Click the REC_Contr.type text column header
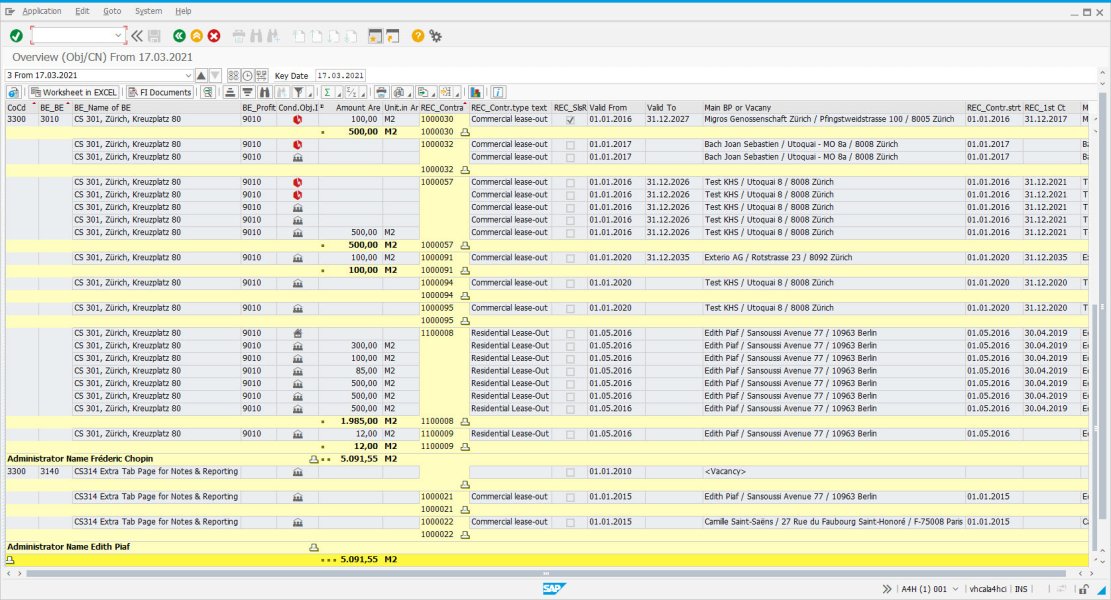 [509, 108]
